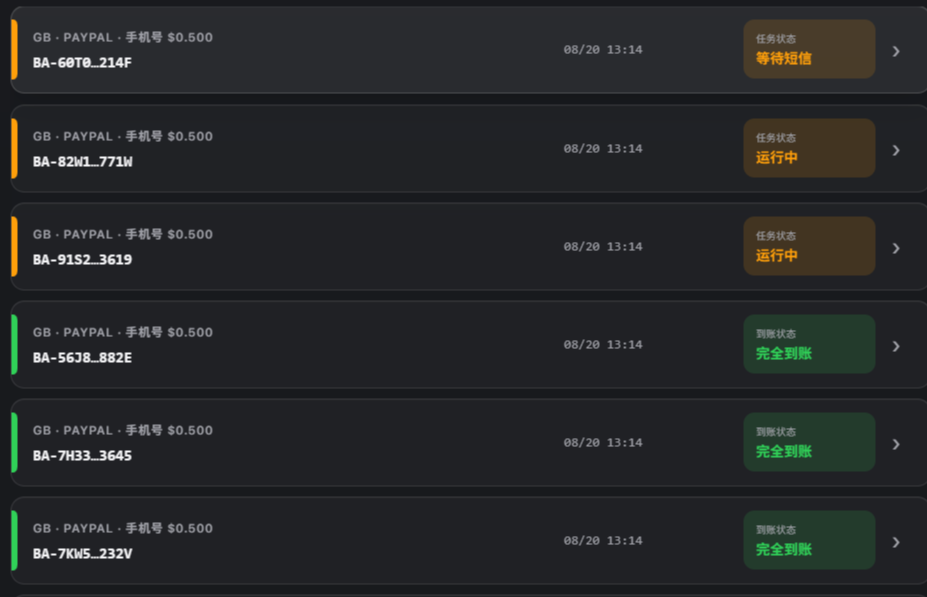
Task: Open order ID BA-7KW5...232V
Action: pyautogui.click(x=82, y=554)
